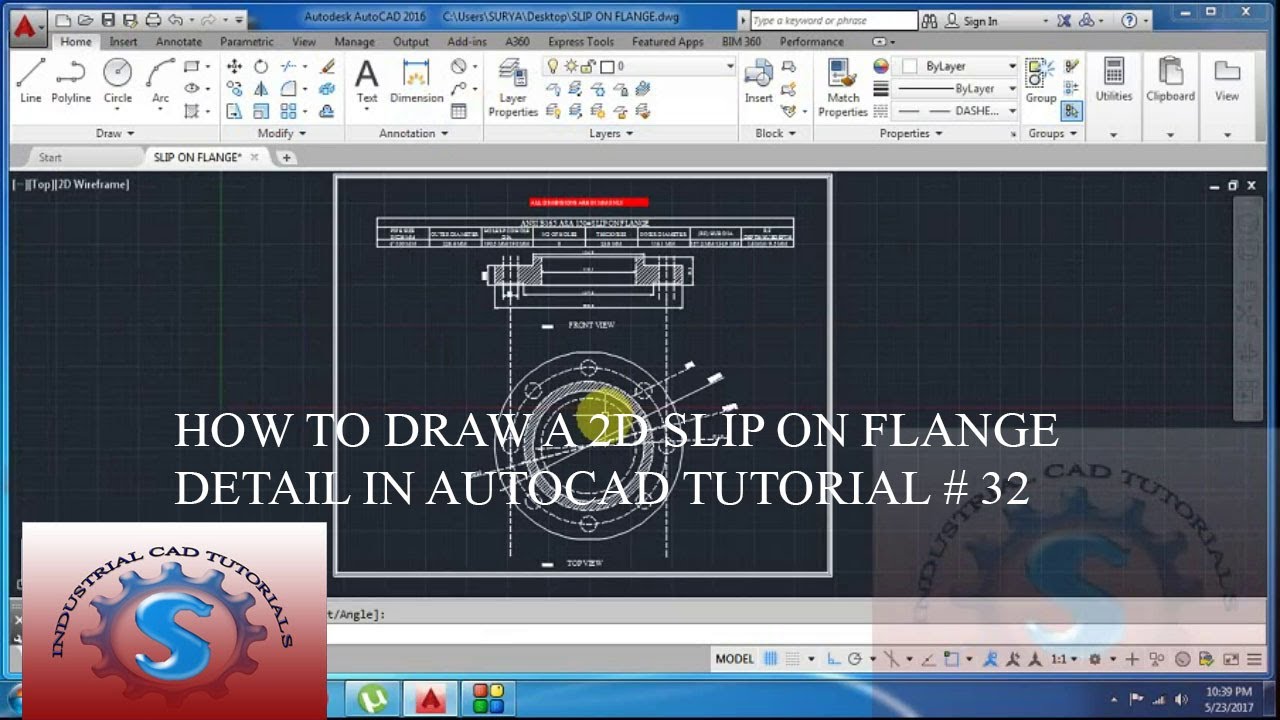Click the Stretch tool icon
Image resolution: width=1280 pixels, height=720 pixels.
pyautogui.click(x=234, y=111)
